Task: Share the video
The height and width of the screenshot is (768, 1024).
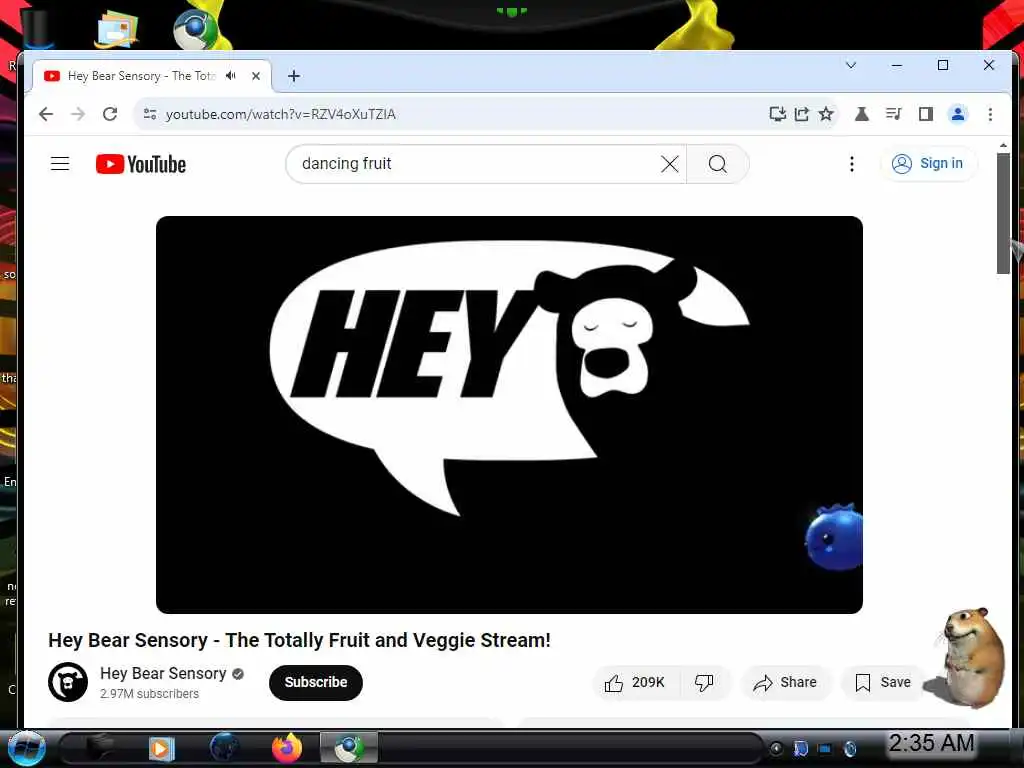Action: point(785,682)
